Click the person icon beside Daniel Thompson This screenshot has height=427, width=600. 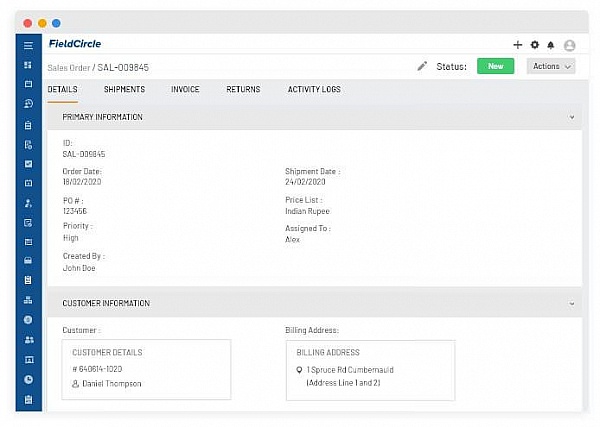75,384
